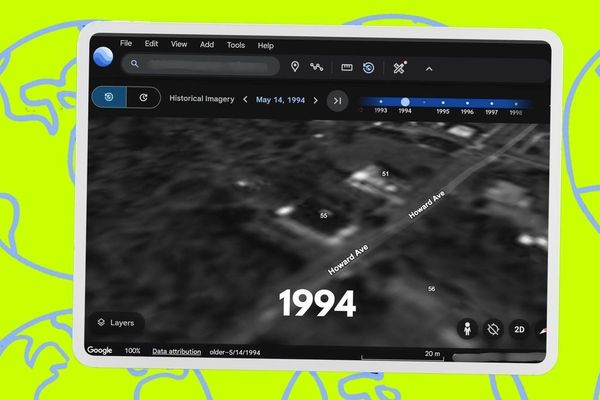Select the Add placemark pin icon

[295, 67]
